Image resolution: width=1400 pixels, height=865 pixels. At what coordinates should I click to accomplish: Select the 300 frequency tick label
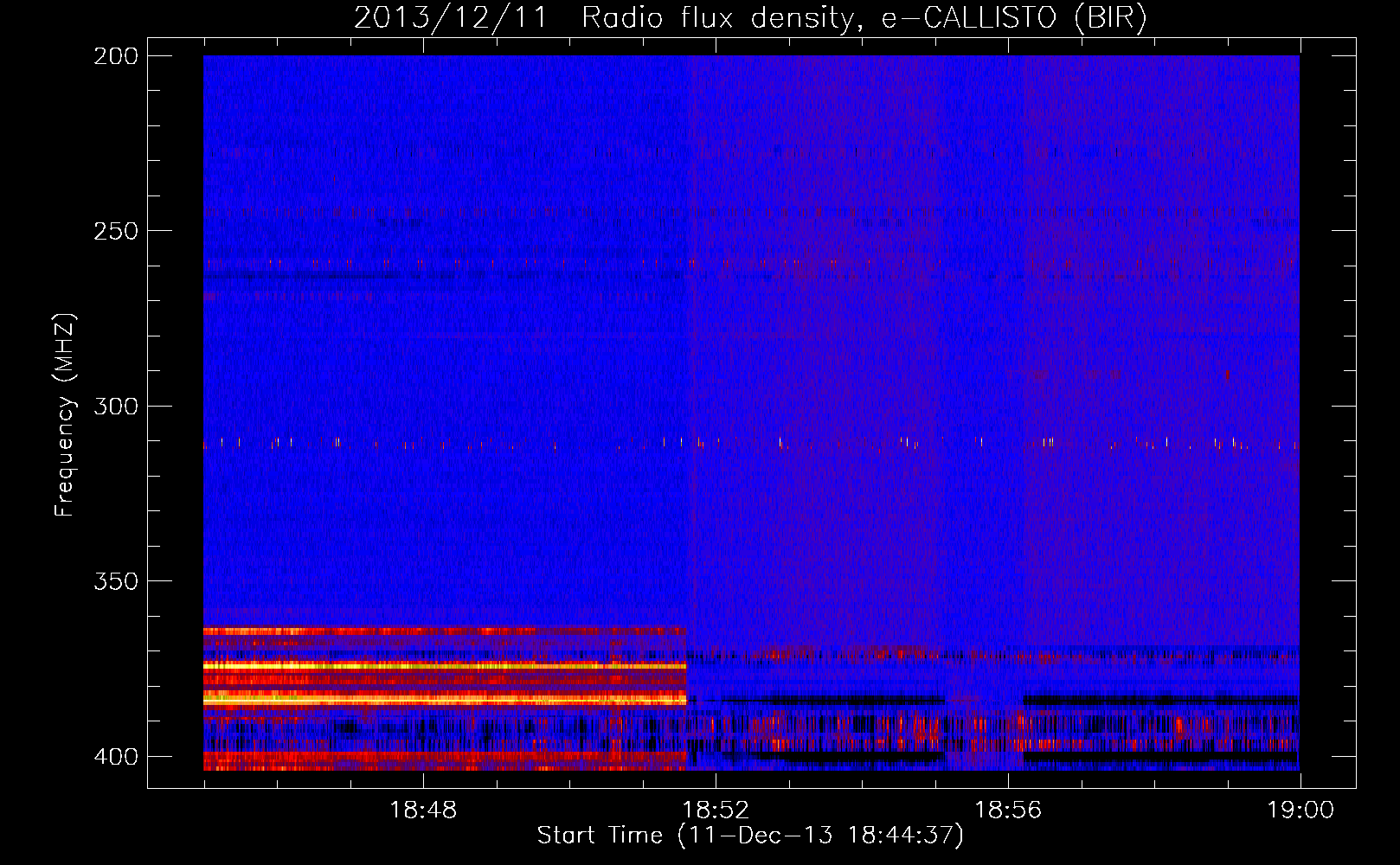click(x=116, y=406)
